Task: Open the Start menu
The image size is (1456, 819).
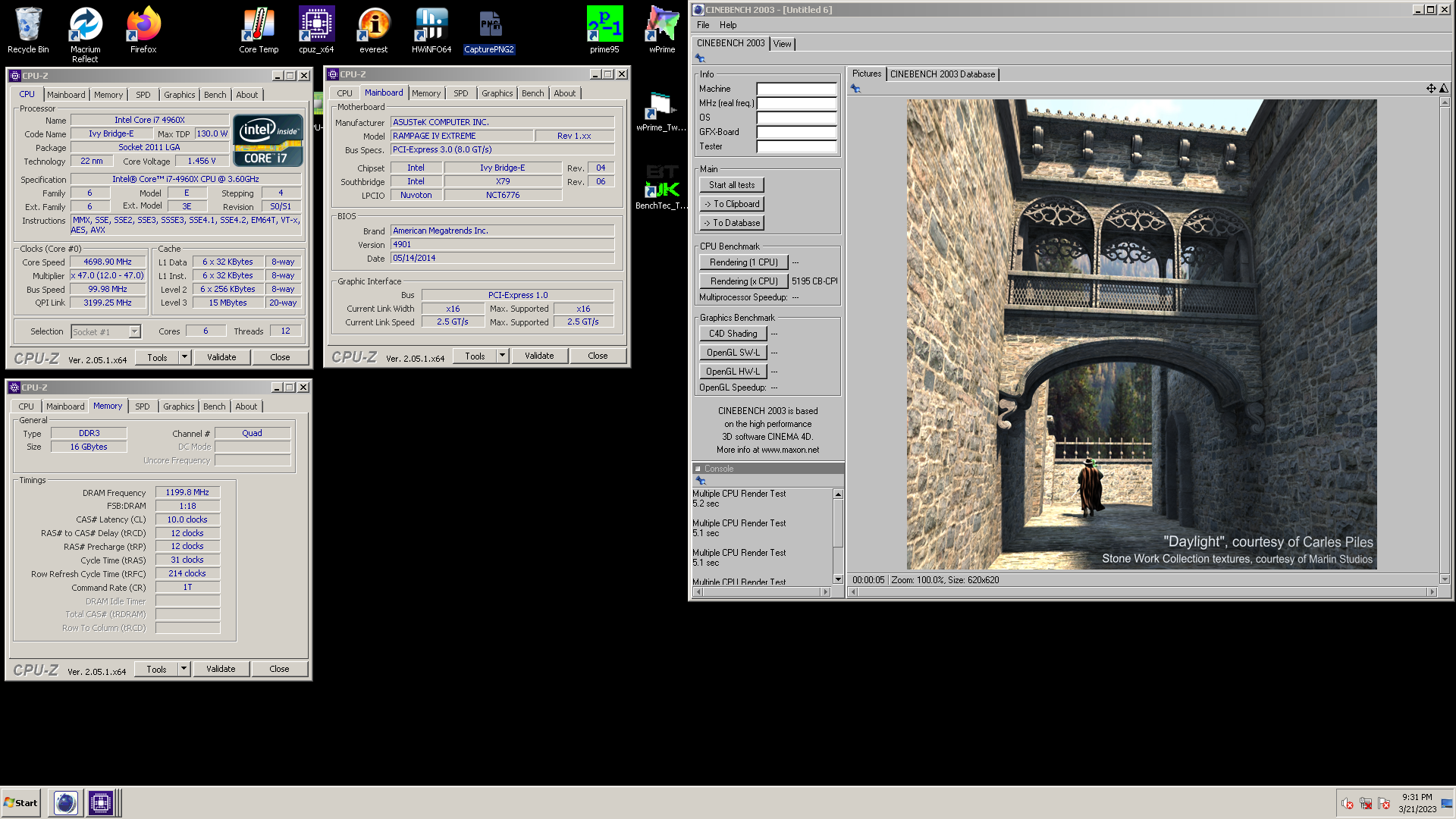Action: pyautogui.click(x=20, y=802)
